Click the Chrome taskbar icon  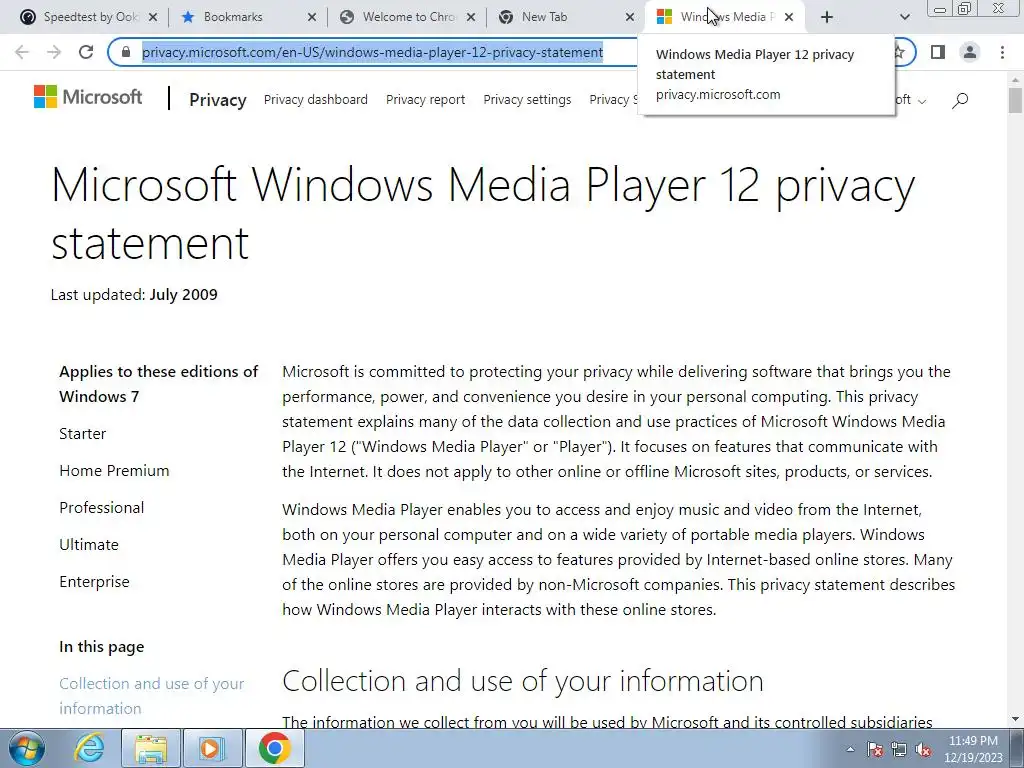(x=274, y=748)
